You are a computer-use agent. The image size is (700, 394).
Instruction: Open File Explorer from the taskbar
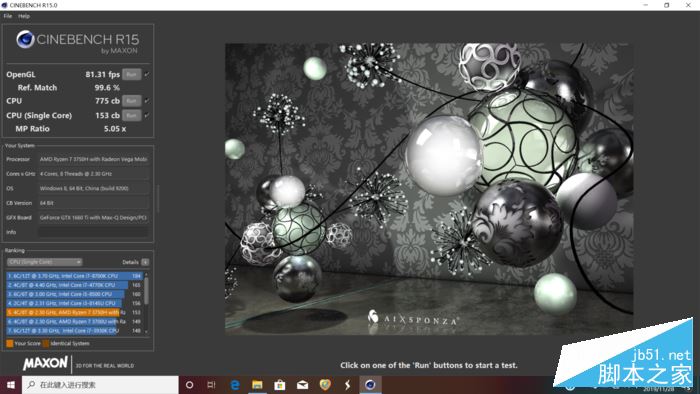(257, 385)
